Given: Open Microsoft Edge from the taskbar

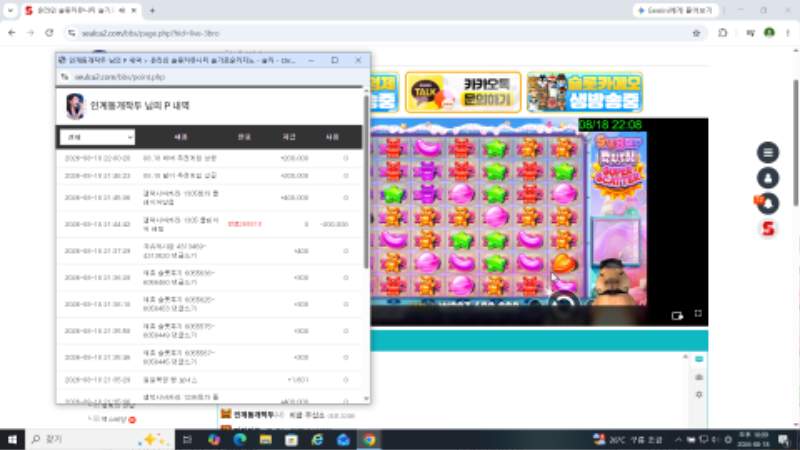Looking at the screenshot, I should 240,439.
